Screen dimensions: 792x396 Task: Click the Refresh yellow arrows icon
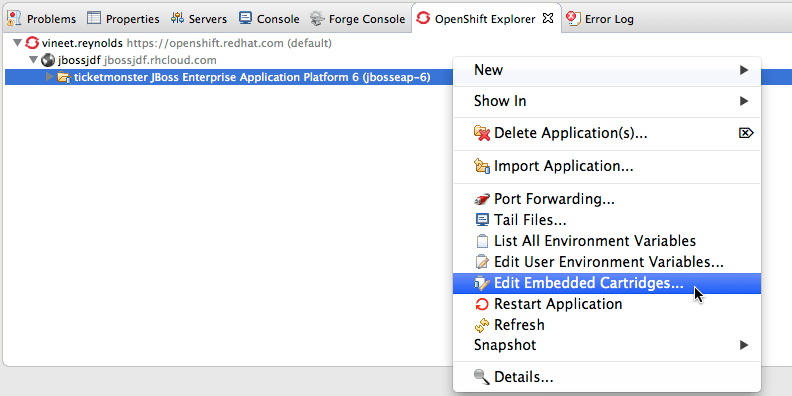tap(482, 325)
